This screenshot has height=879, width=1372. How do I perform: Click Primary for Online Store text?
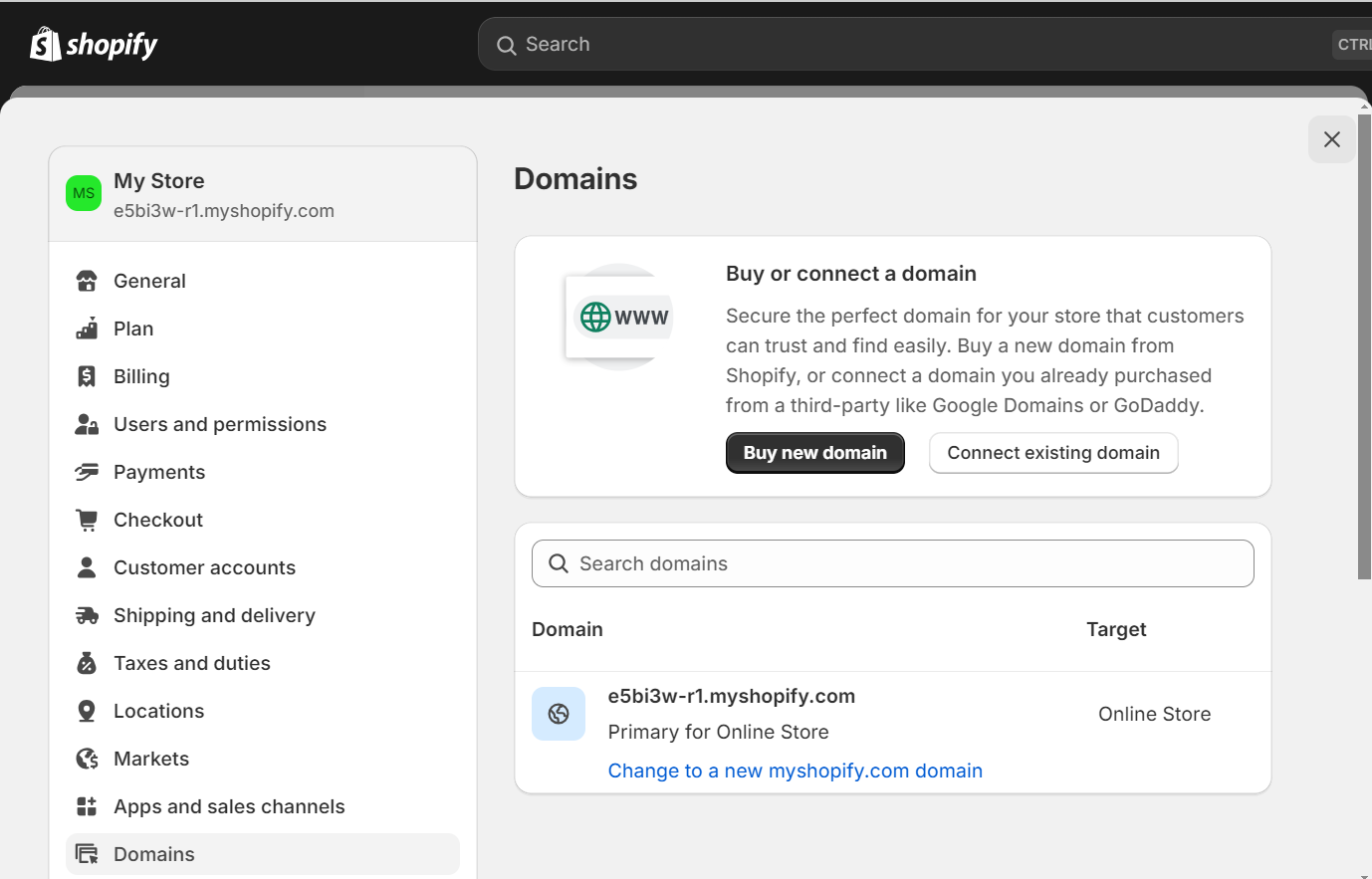719,732
